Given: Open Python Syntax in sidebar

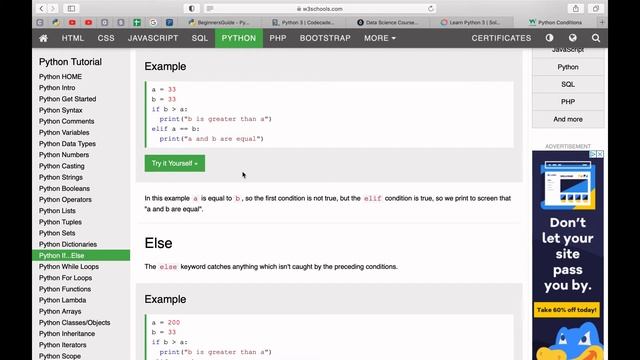Looking at the screenshot, I should point(60,110).
